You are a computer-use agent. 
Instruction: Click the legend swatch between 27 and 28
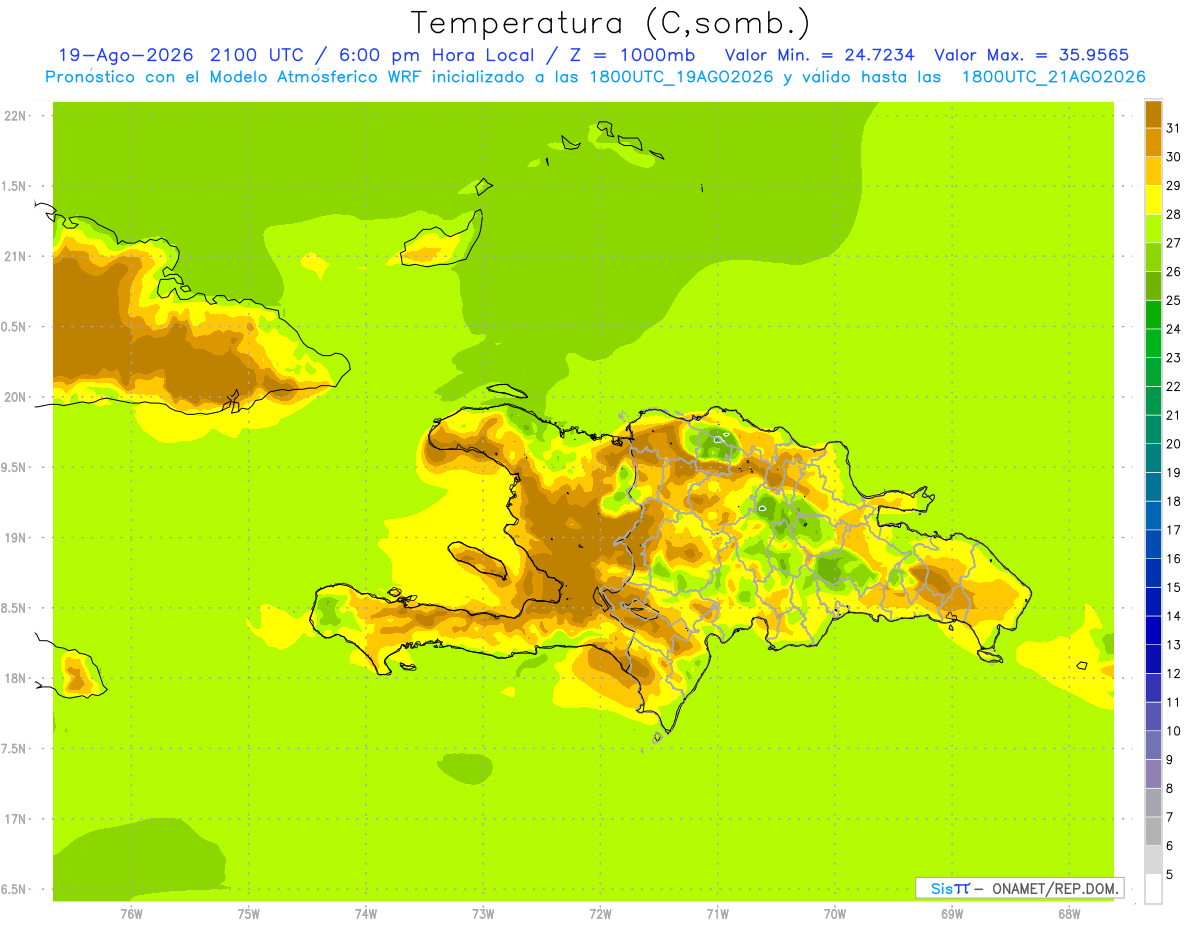click(1153, 229)
